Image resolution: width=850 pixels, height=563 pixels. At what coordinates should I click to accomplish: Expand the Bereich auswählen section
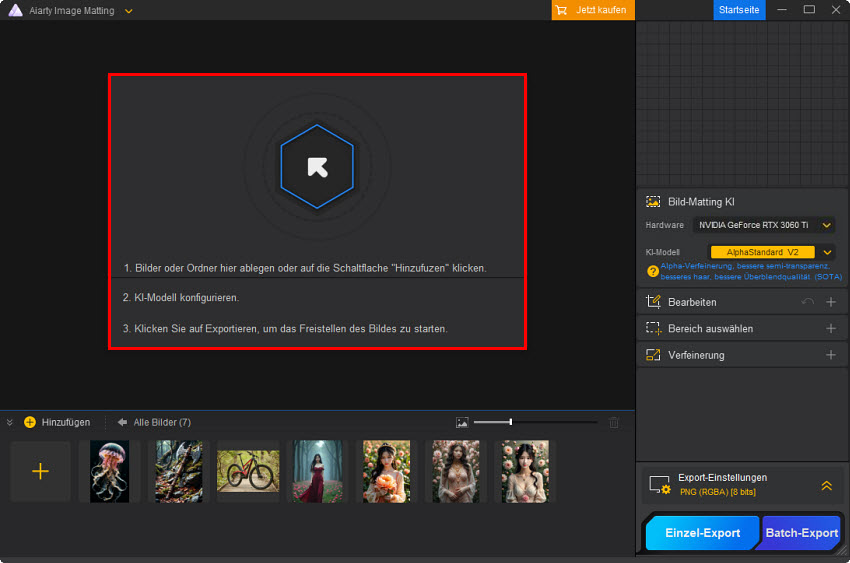(x=830, y=328)
